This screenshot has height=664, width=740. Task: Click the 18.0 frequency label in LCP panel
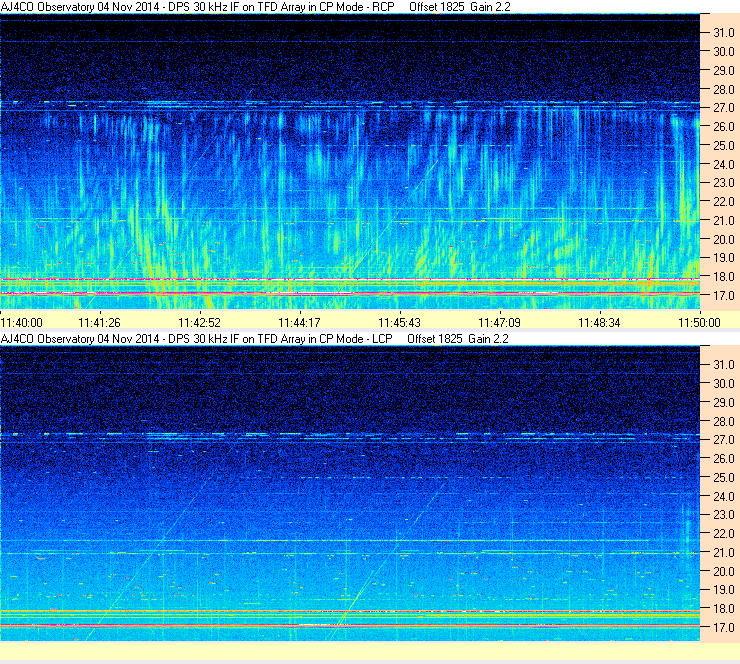tap(724, 609)
